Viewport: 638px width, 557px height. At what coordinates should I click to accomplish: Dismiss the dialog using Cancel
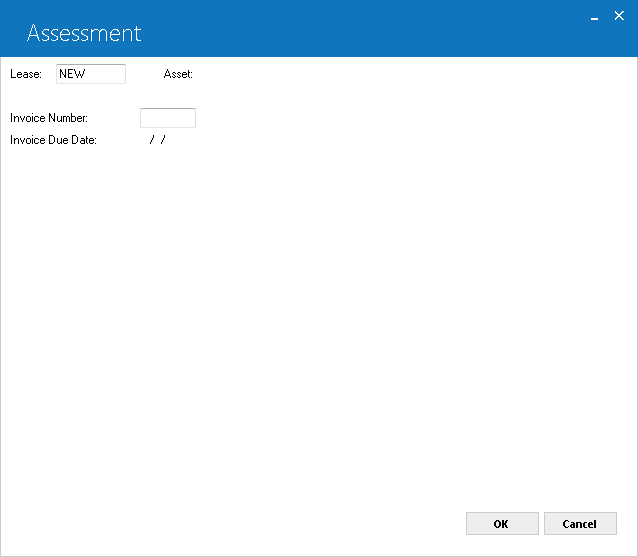click(x=580, y=524)
